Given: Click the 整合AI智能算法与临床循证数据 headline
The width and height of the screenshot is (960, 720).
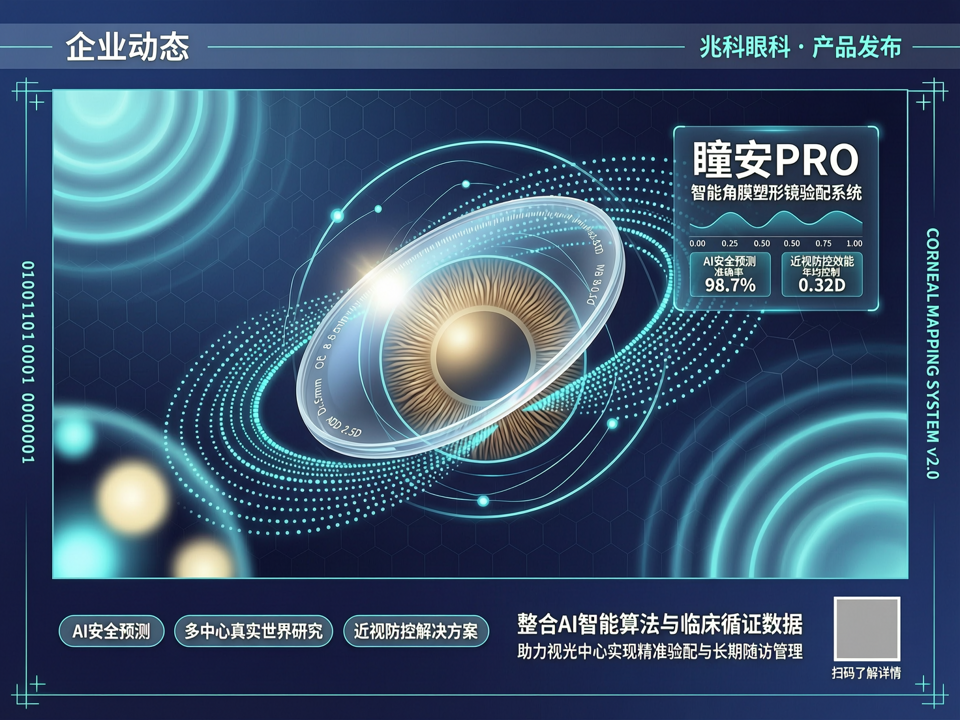Looking at the screenshot, I should [660, 624].
